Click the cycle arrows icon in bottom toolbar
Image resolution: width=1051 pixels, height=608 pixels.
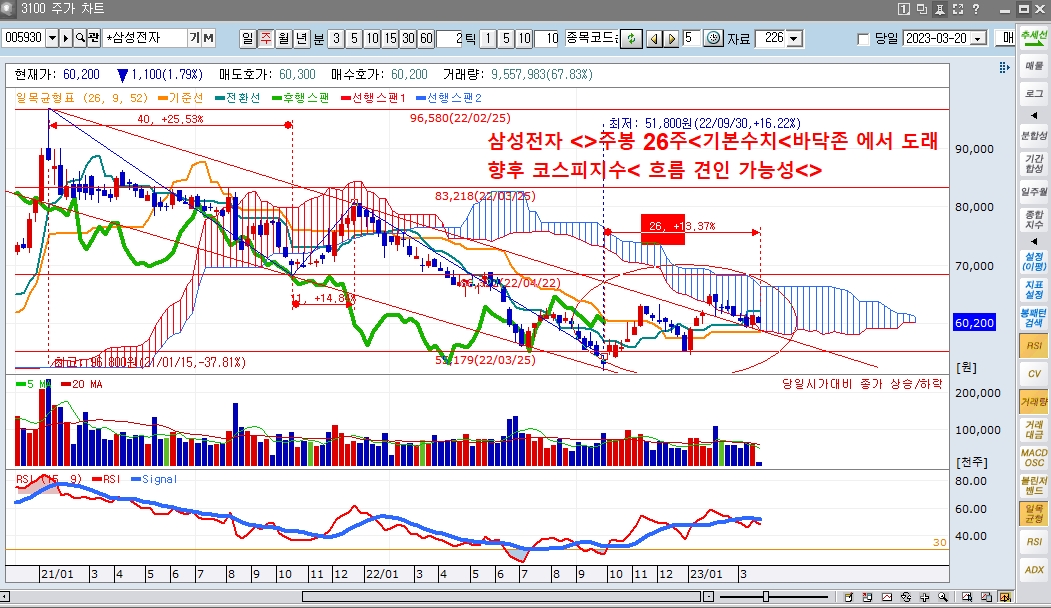(x=906, y=597)
